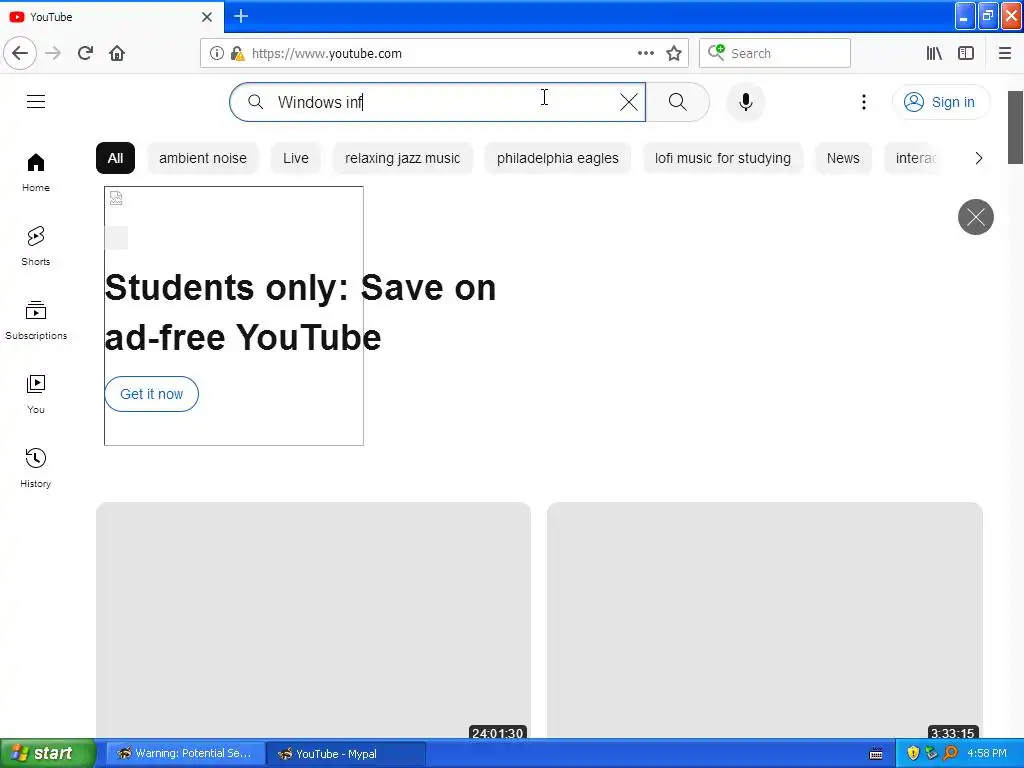Select the All filter chip
The width and height of the screenshot is (1024, 768).
click(x=116, y=158)
